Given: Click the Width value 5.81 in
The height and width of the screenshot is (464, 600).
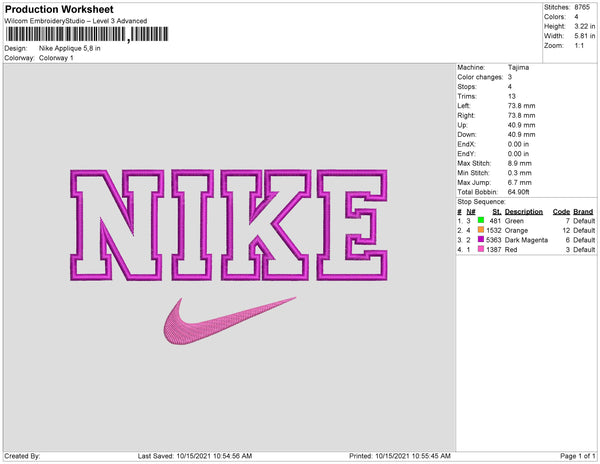Looking at the screenshot, I should [x=585, y=36].
